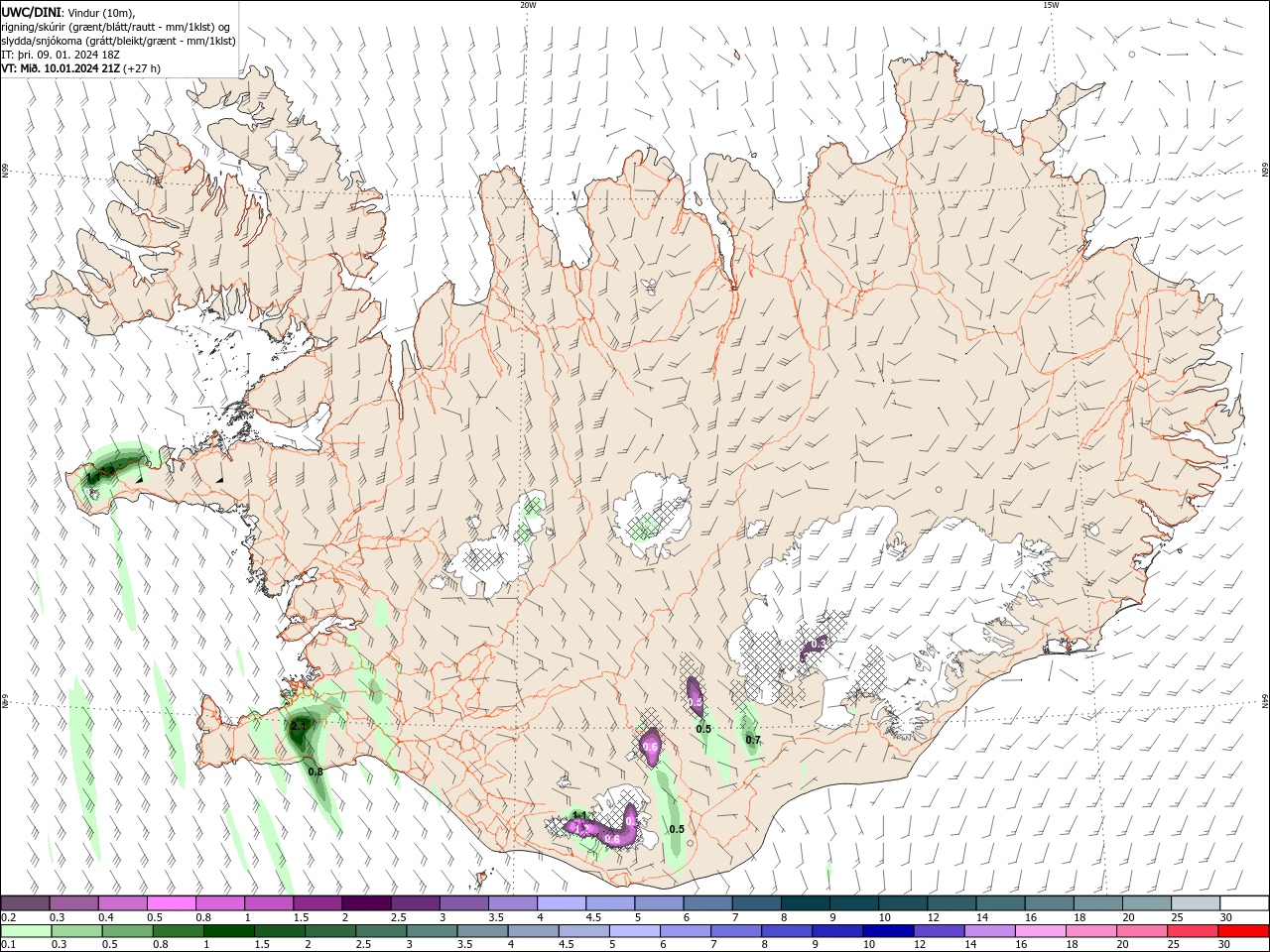The height and width of the screenshot is (952, 1270).
Task: Pick the lower-scale green swatch 0.5–0.8
Action: click(127, 931)
